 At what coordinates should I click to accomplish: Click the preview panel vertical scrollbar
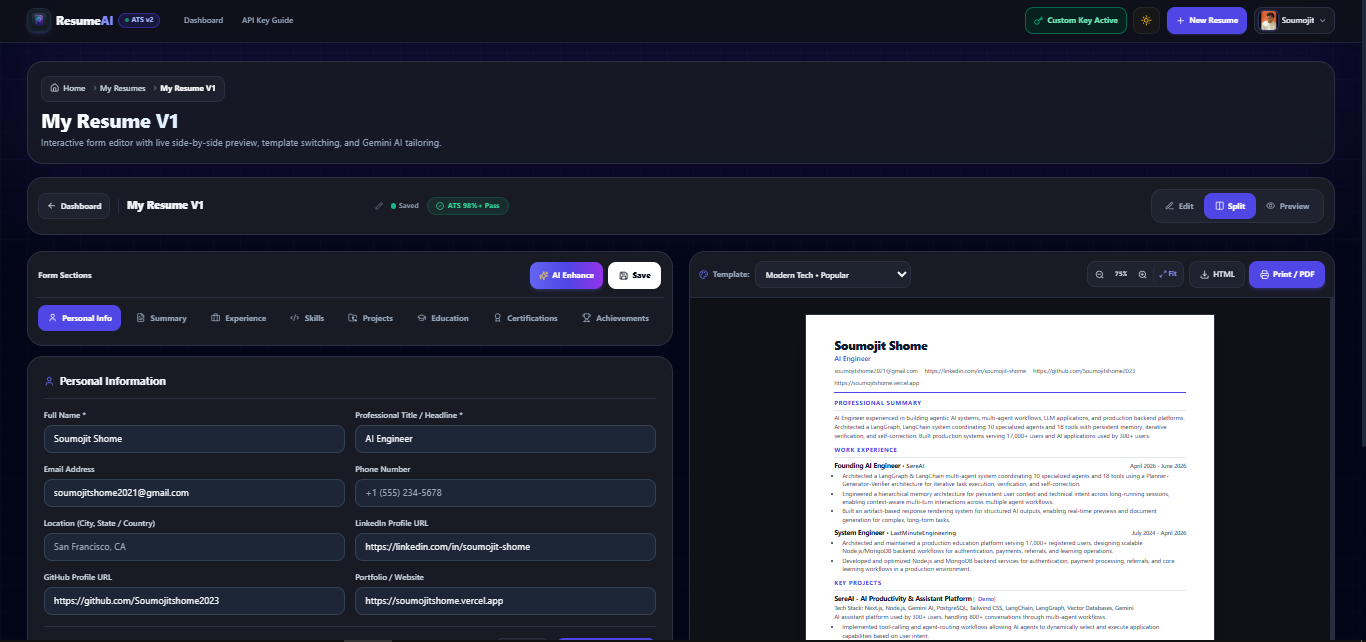pos(1331,470)
